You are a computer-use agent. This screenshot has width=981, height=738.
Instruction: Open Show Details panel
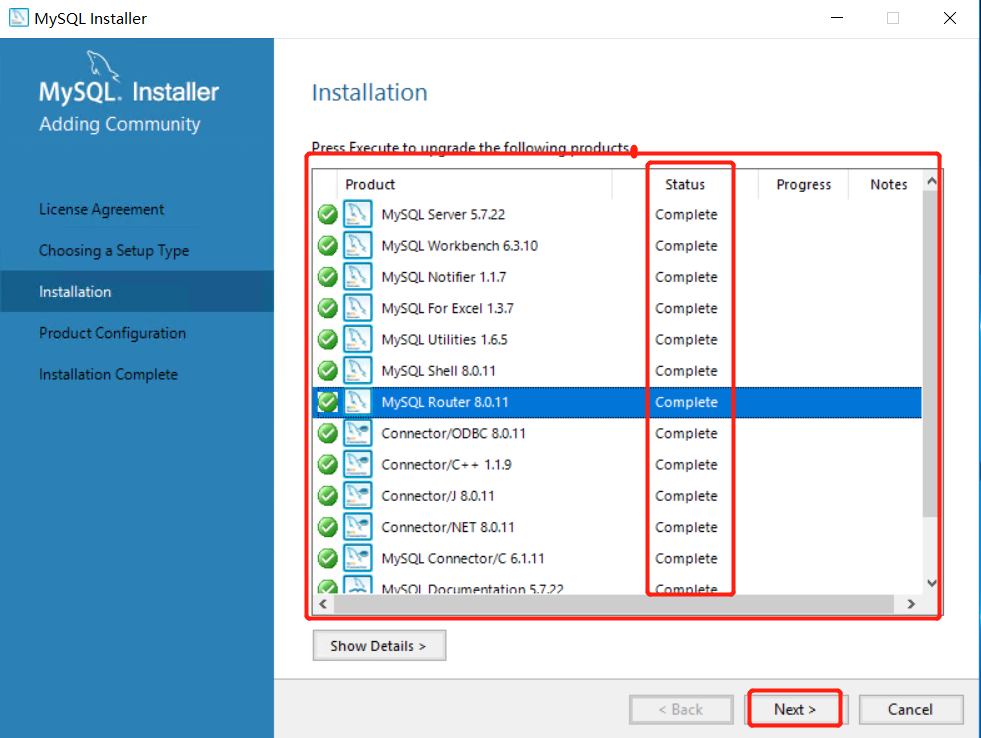point(379,645)
